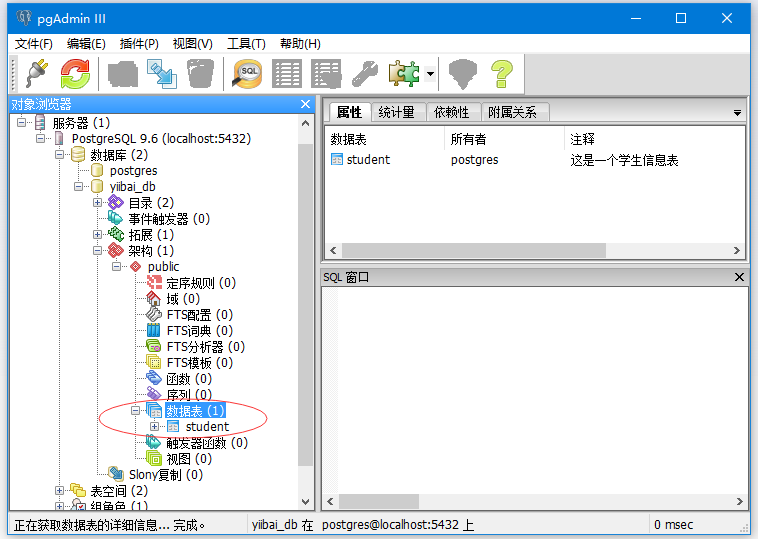This screenshot has width=758, height=539.
Task: Open help with the question mark icon
Action: (x=501, y=73)
